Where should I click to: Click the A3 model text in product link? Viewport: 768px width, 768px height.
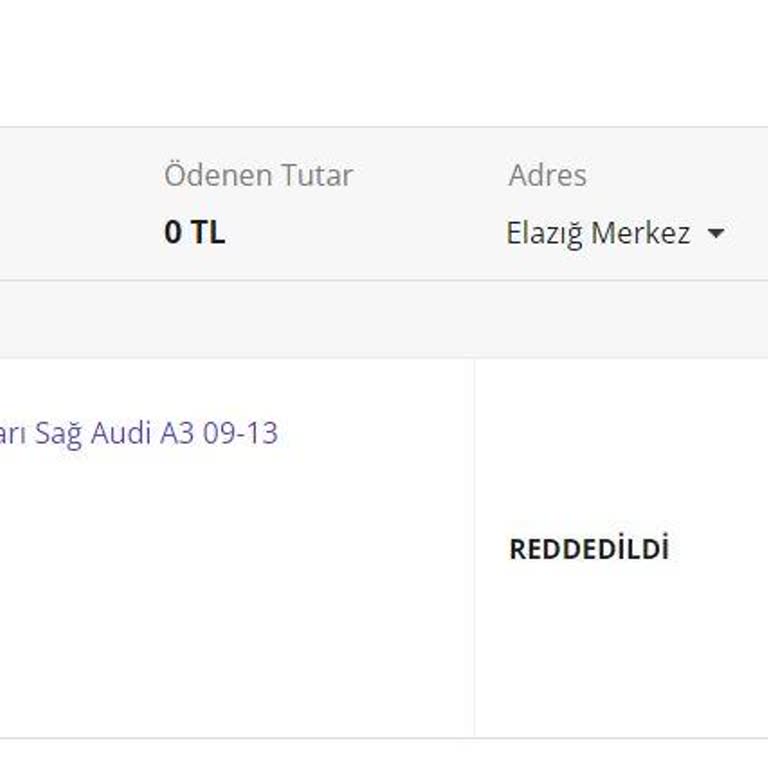coord(177,433)
